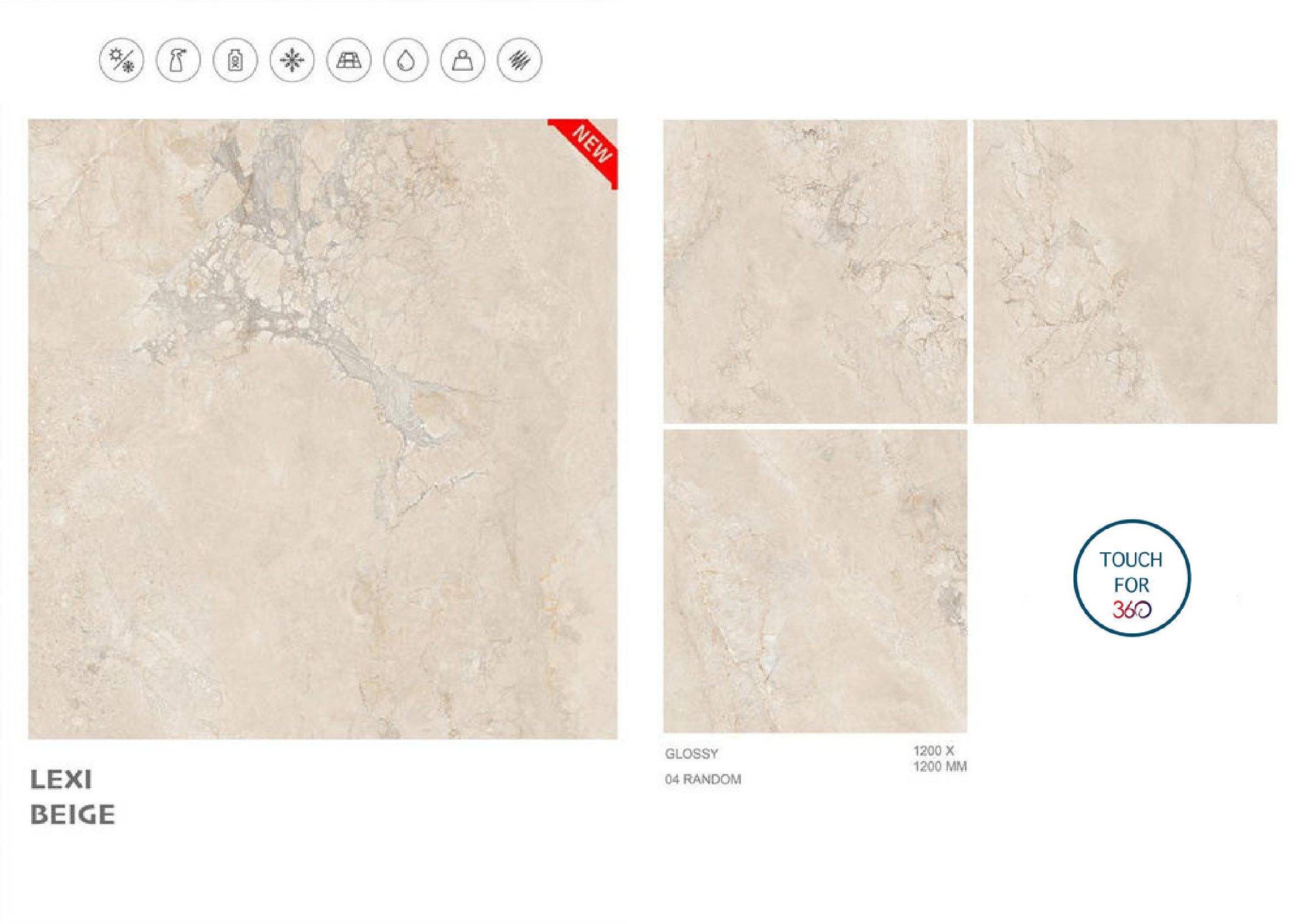Open the large Lexi Beige tile image
The height and width of the screenshot is (924, 1294).
pyautogui.click(x=323, y=429)
